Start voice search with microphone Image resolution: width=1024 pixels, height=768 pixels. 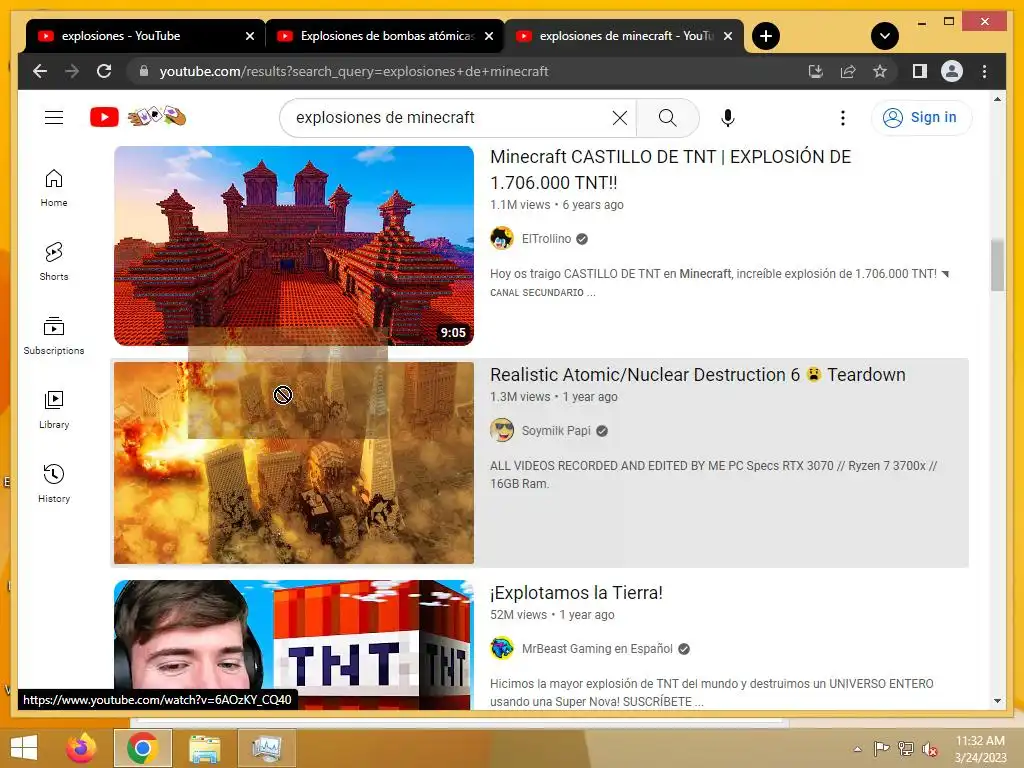point(728,118)
